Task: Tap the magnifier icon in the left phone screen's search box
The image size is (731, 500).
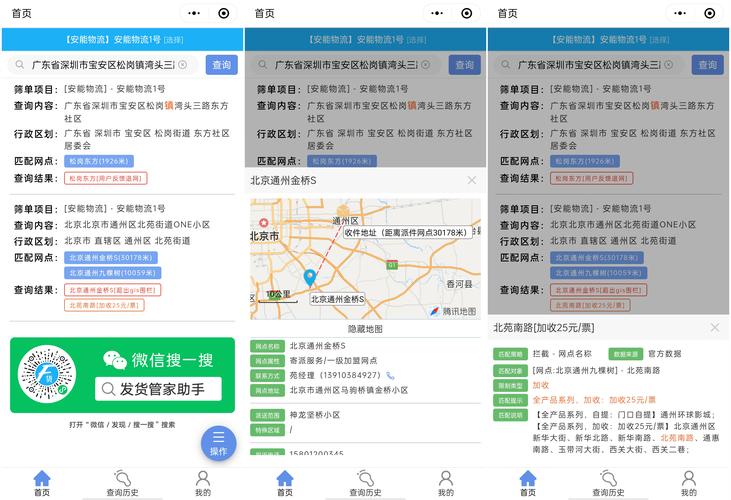Action: click(20, 65)
